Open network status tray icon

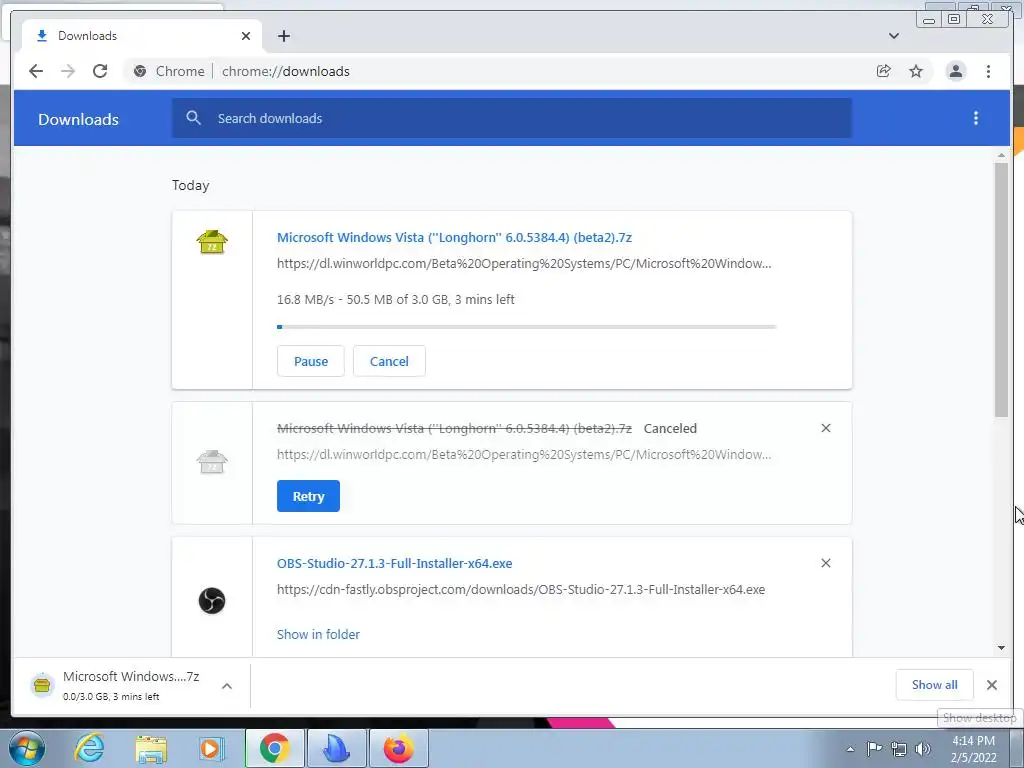[x=899, y=749]
